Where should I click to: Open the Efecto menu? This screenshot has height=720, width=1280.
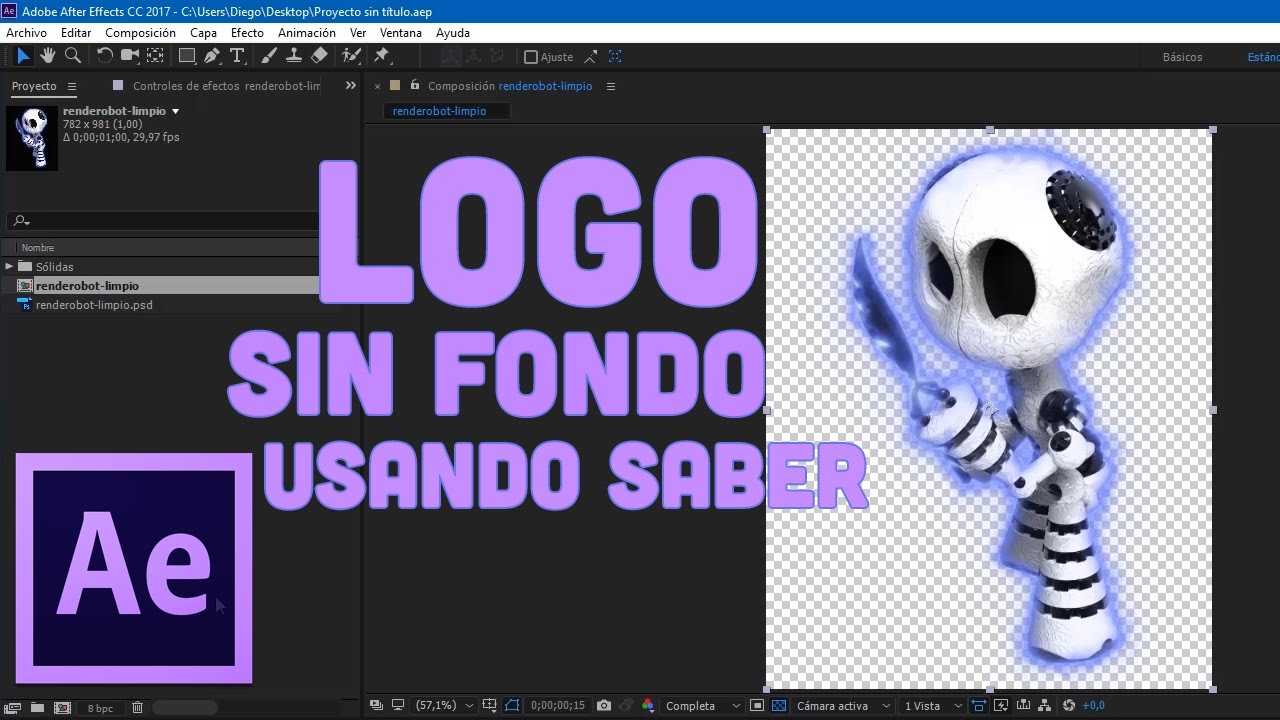pos(247,33)
